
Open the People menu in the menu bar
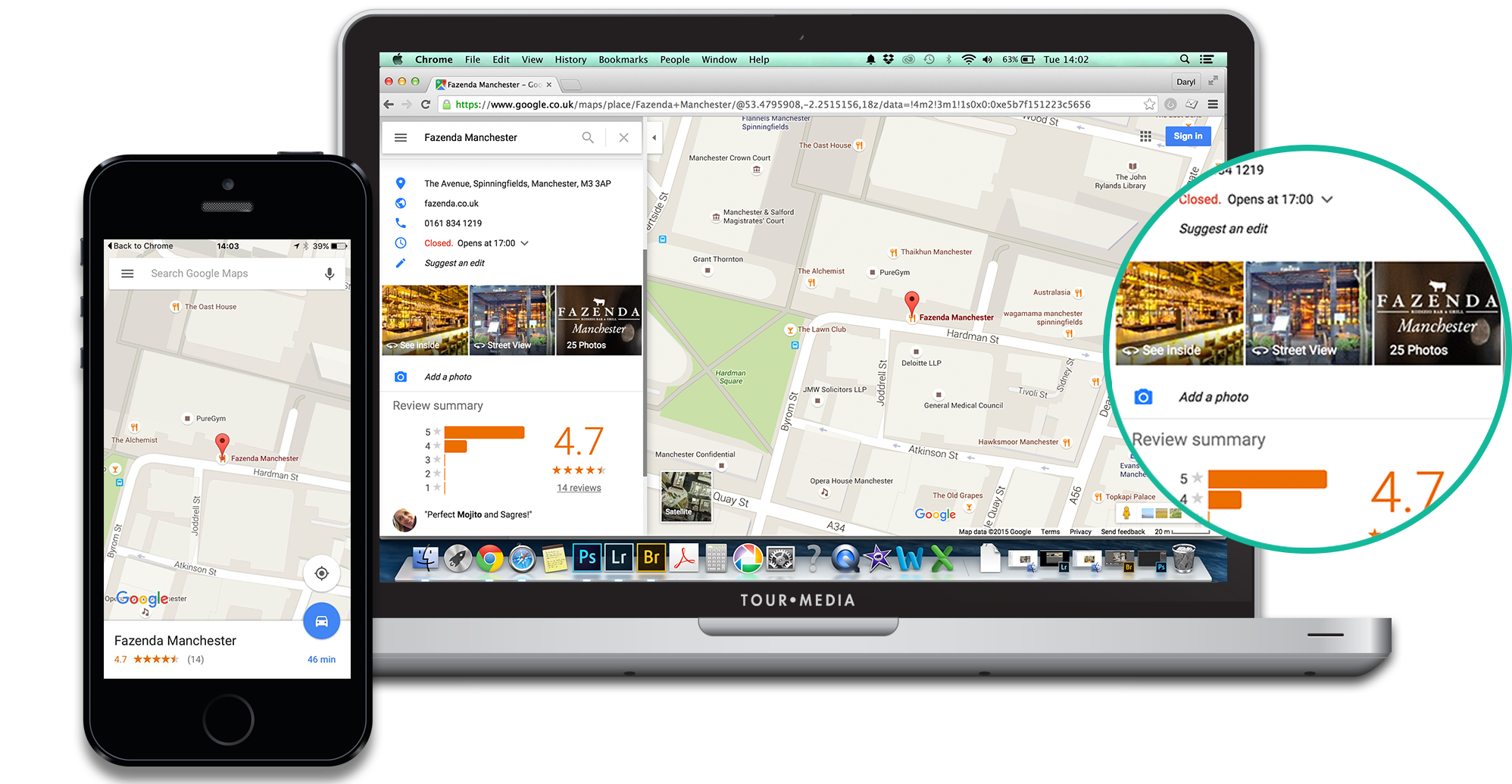pyautogui.click(x=674, y=60)
